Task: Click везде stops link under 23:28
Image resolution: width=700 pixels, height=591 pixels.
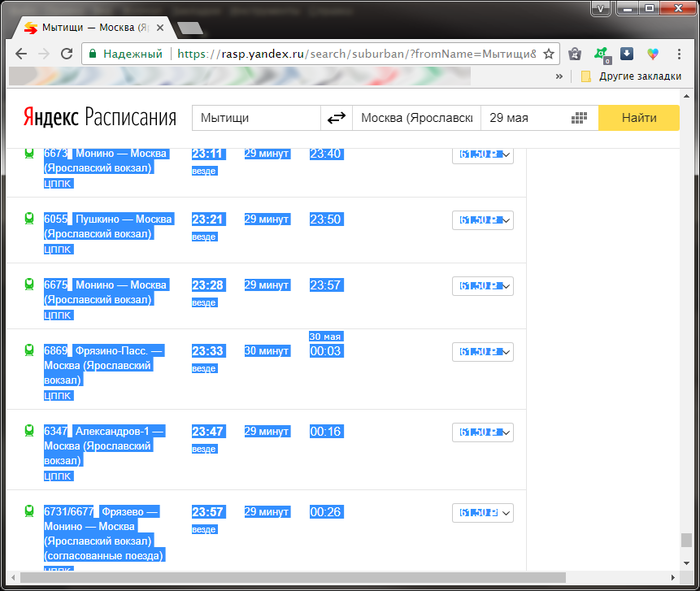Action: pos(204,303)
